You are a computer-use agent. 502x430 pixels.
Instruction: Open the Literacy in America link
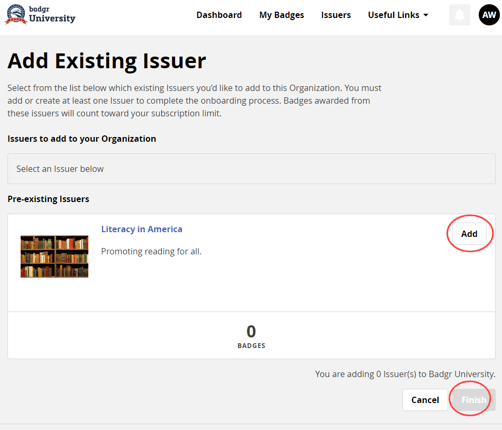click(142, 229)
